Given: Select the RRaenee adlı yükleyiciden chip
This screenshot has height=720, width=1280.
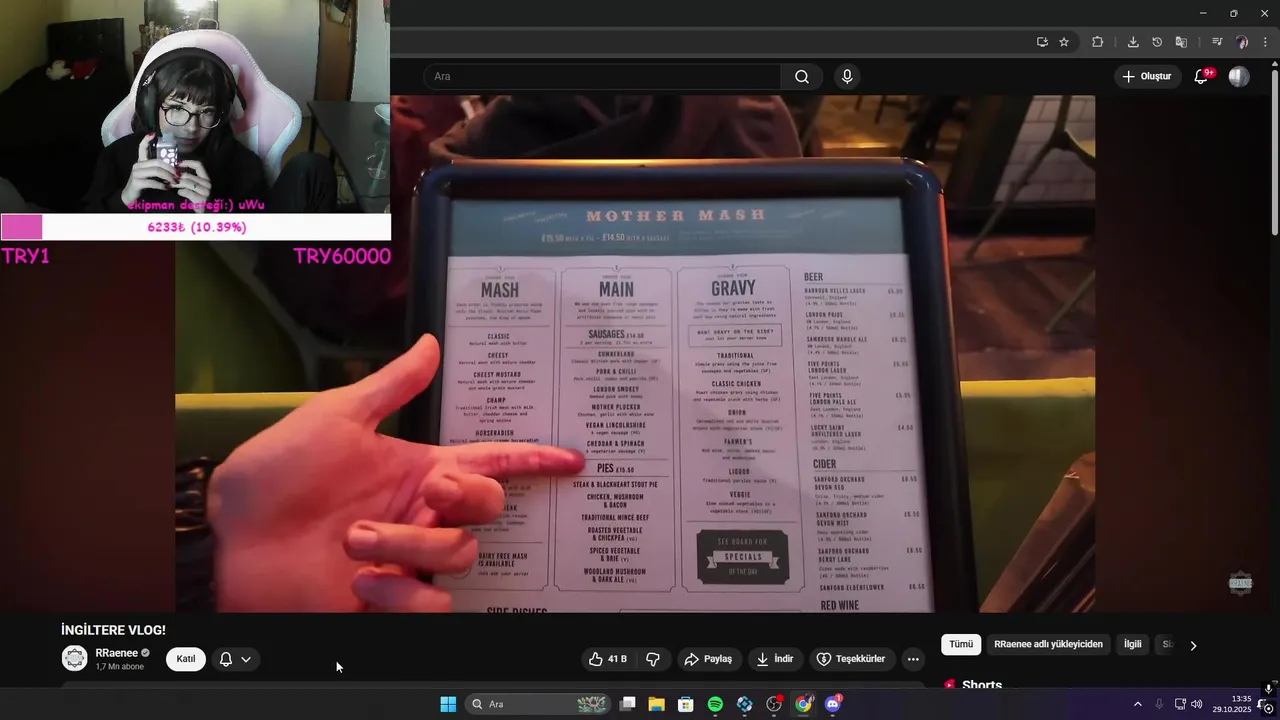Looking at the screenshot, I should tap(1048, 645).
